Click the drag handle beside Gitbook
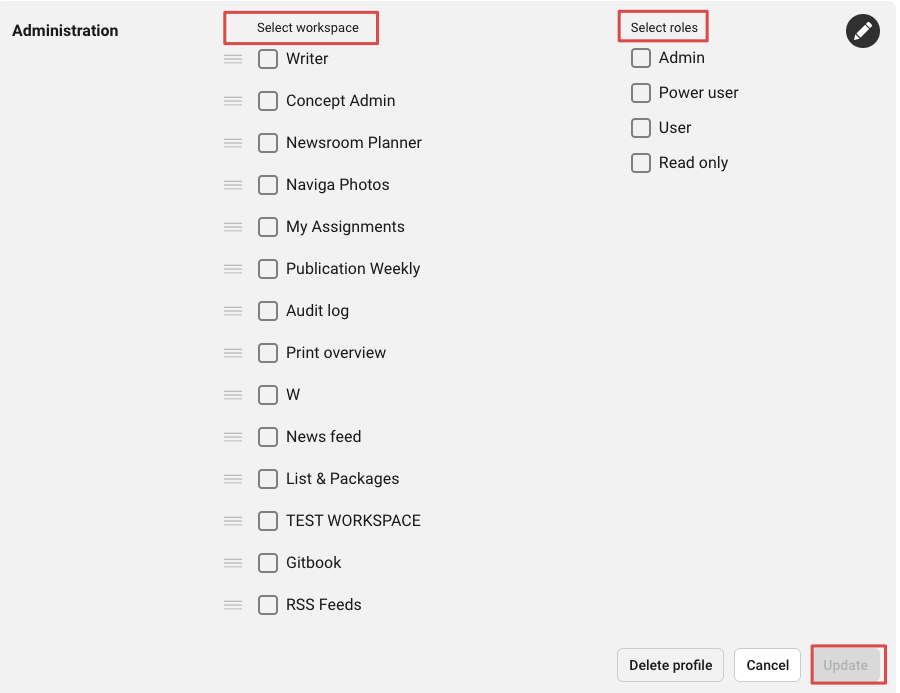This screenshot has height=693, width=900. click(233, 563)
